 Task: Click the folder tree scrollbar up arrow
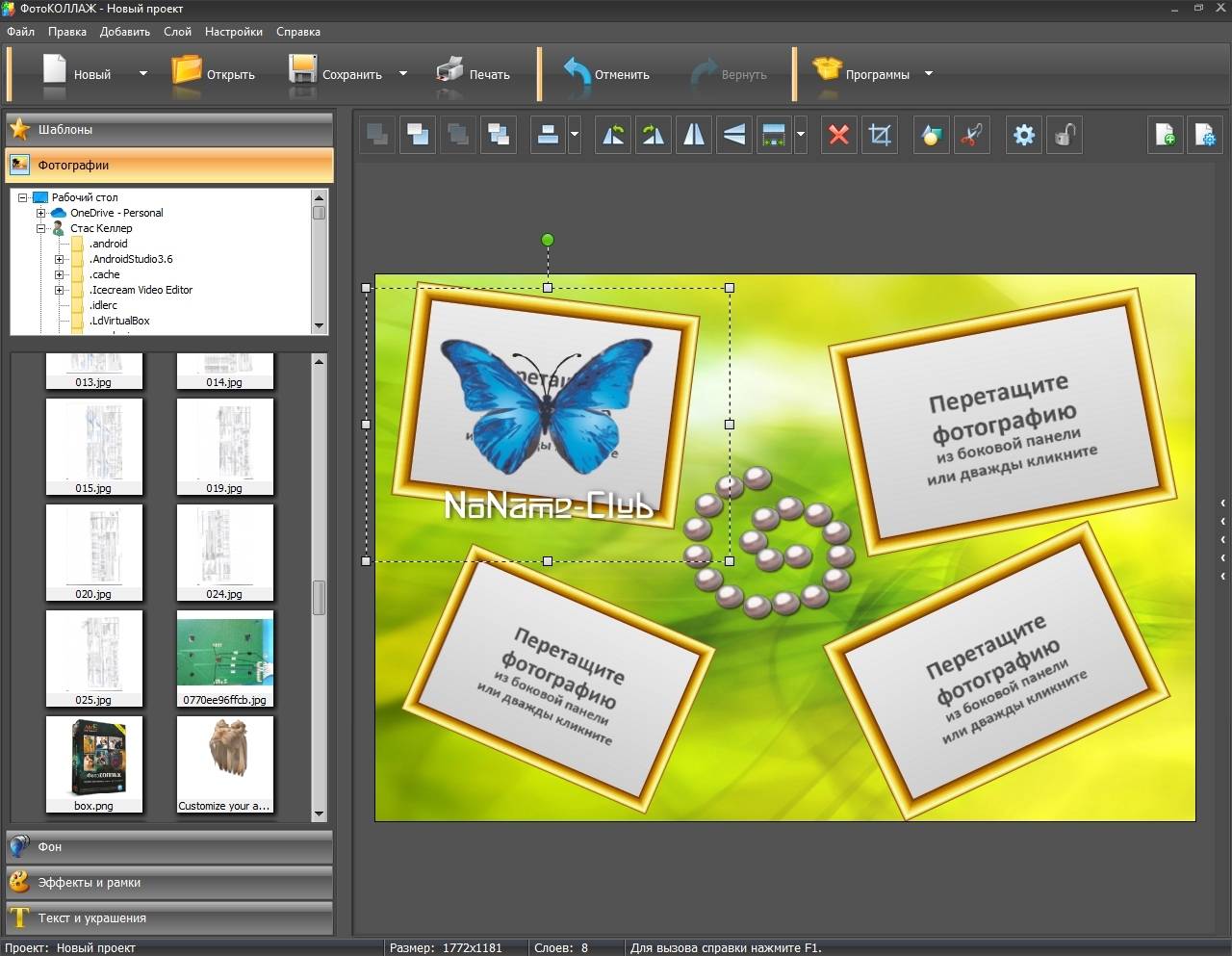click(320, 196)
